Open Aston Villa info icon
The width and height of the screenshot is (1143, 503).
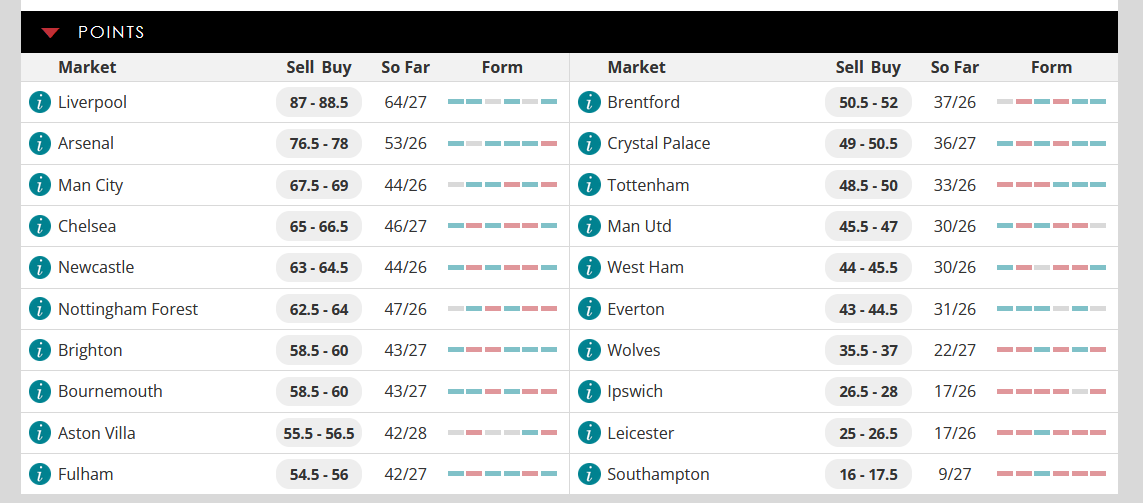click(39, 433)
